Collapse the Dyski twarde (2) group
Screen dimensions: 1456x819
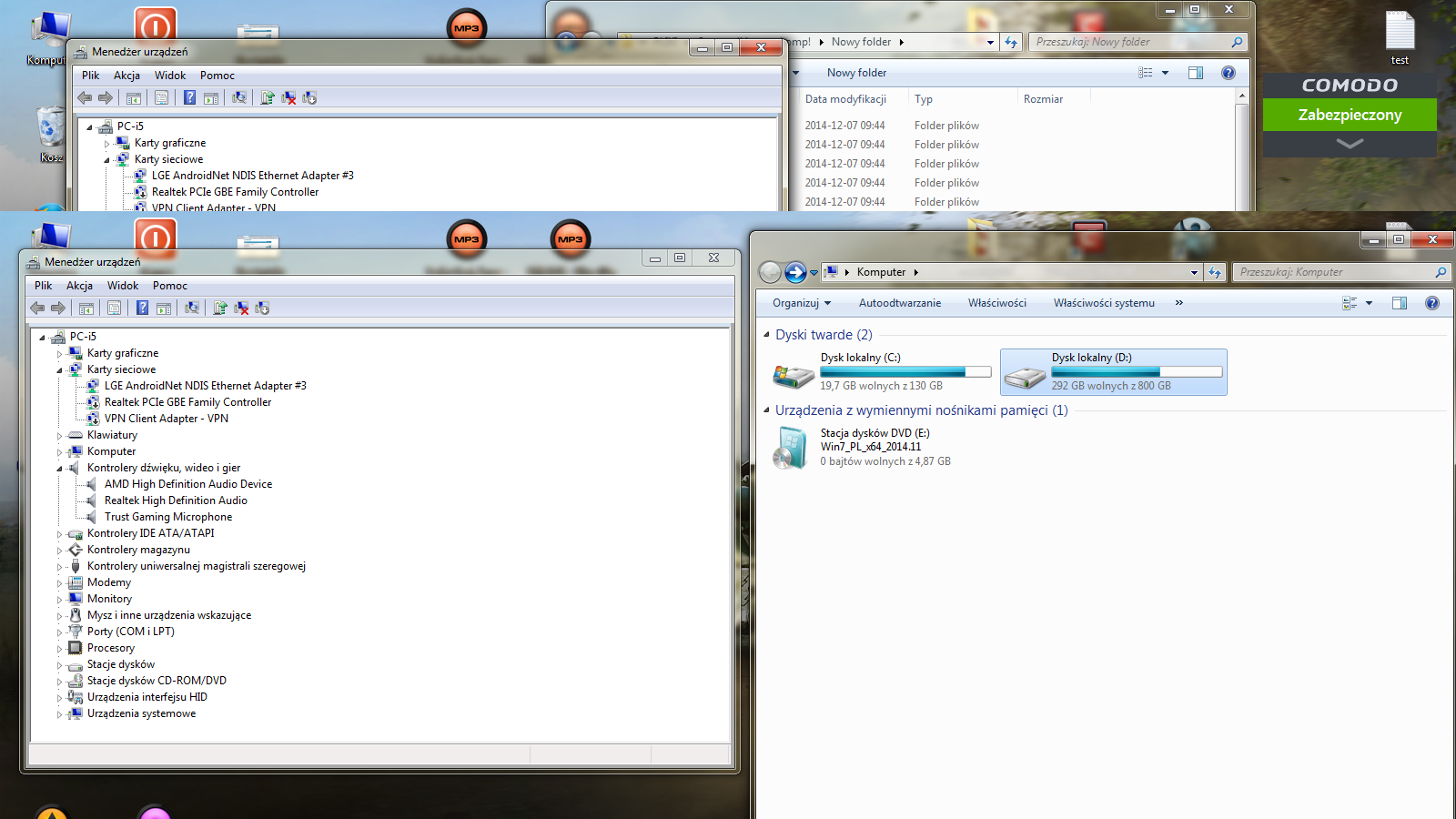[766, 335]
